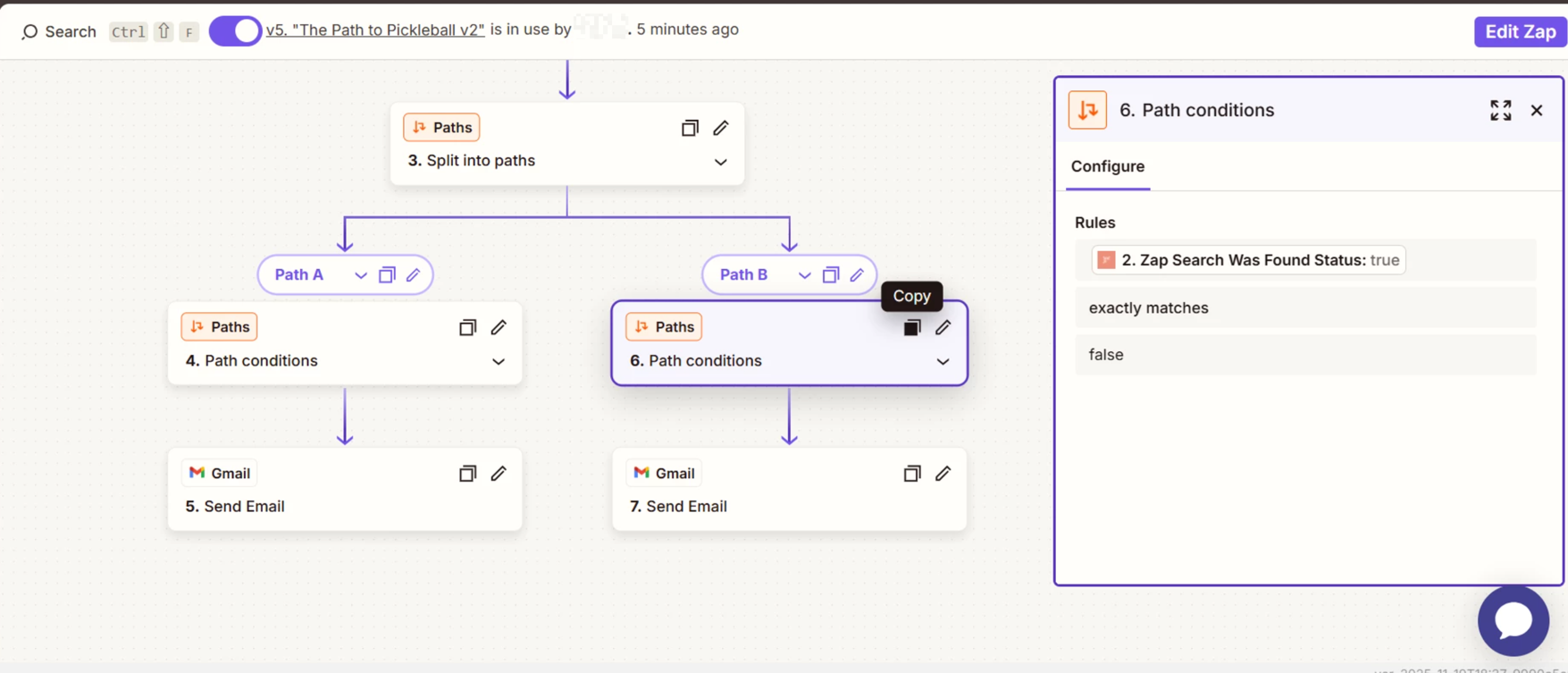Image resolution: width=1568 pixels, height=673 pixels.
Task: Expand the side panel to full screen
Action: click(1500, 110)
